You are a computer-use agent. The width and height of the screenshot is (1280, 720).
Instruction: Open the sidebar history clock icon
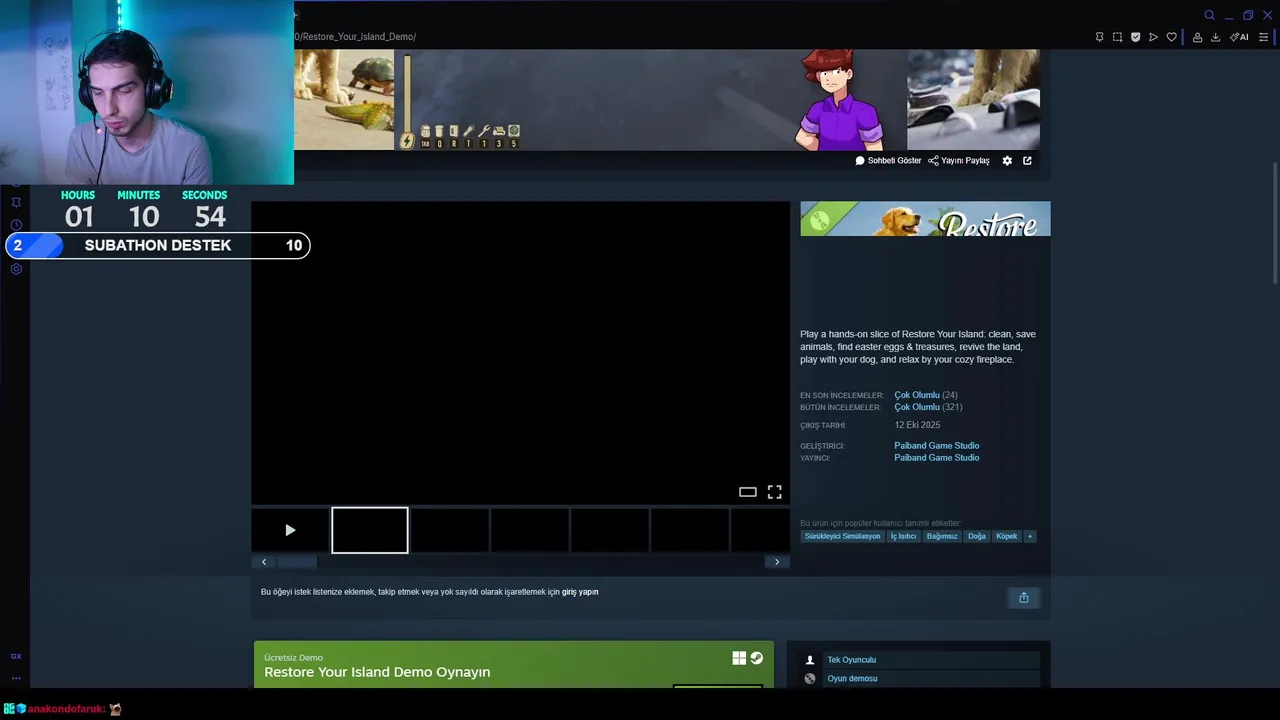coord(16,225)
